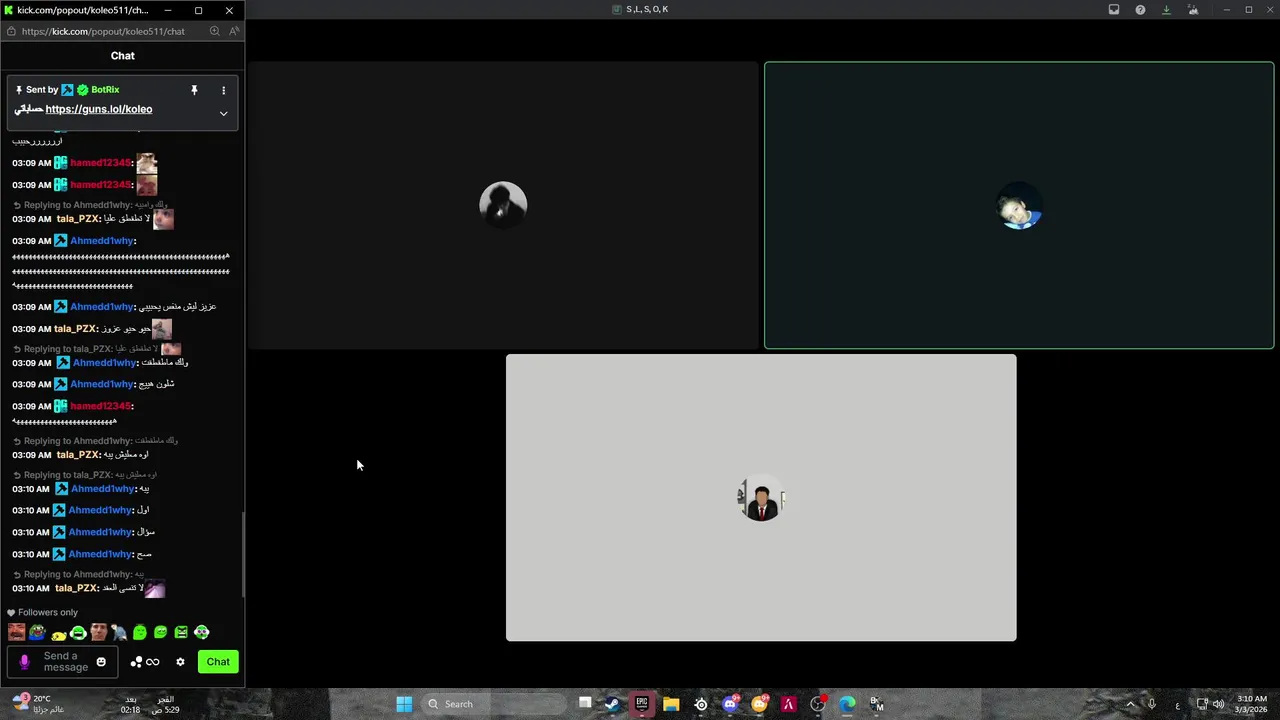Image resolution: width=1280 pixels, height=720 pixels.
Task: Insert green sleepy blob emote
Action: (160, 632)
